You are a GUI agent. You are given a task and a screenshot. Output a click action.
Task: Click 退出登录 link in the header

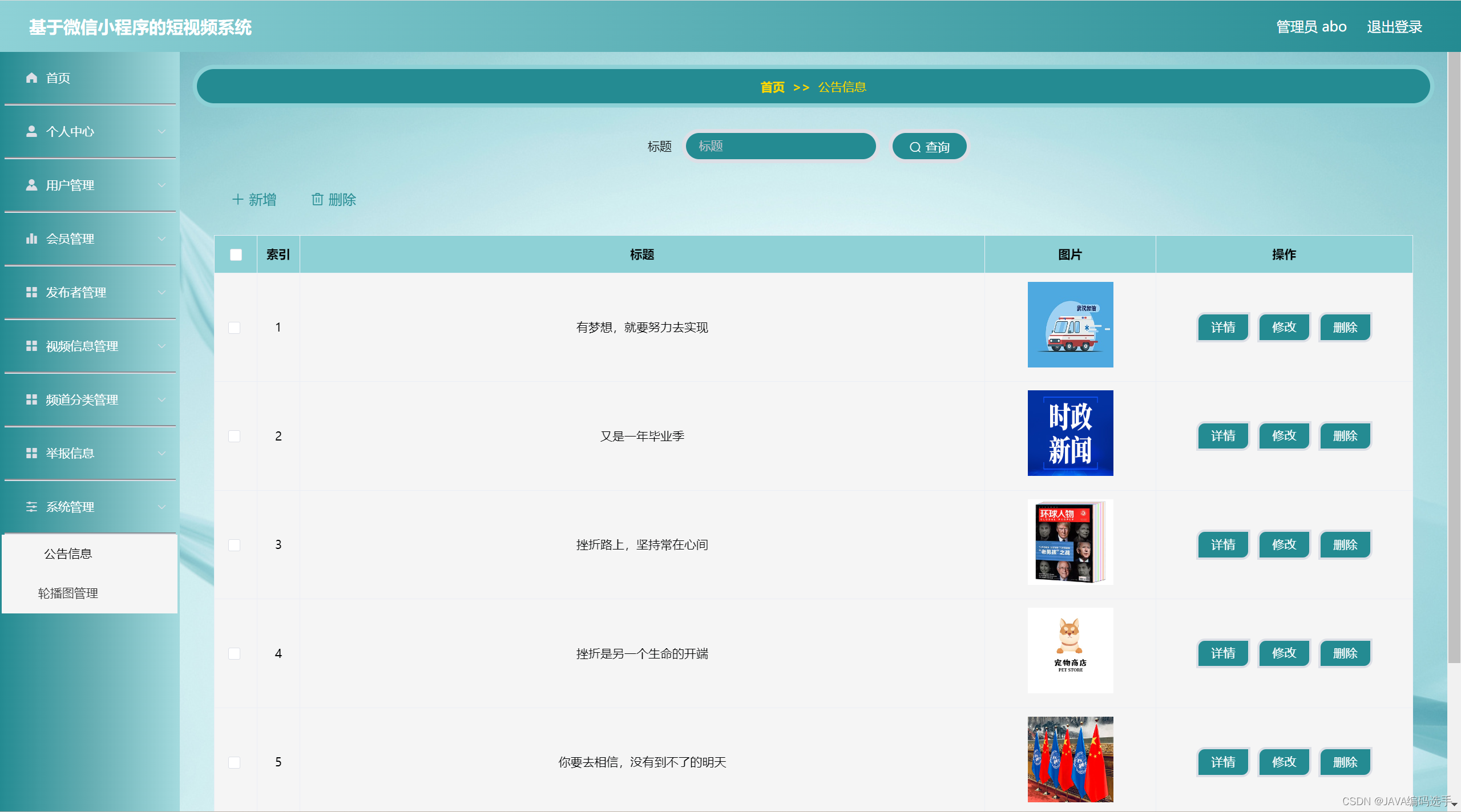pyautogui.click(x=1394, y=27)
